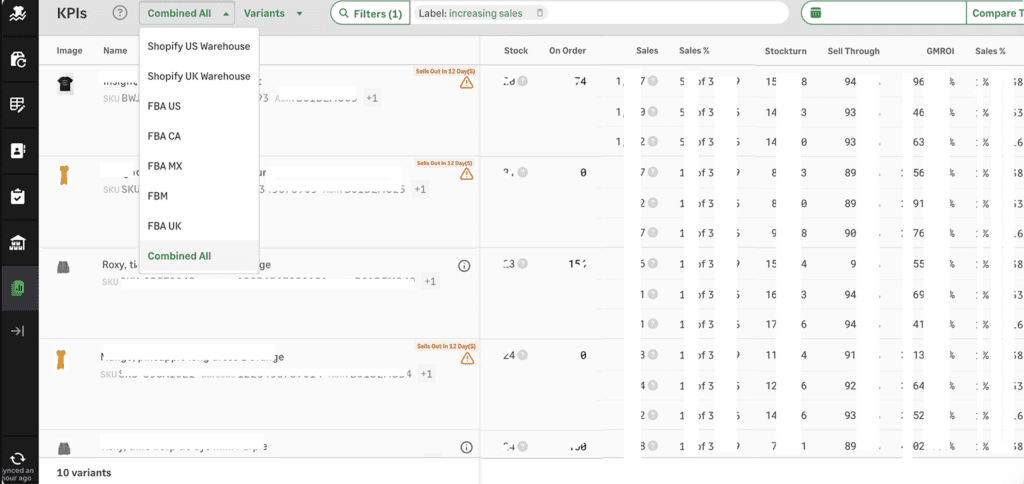
Task: Sort by the Stockturn column header
Action: coord(786,51)
